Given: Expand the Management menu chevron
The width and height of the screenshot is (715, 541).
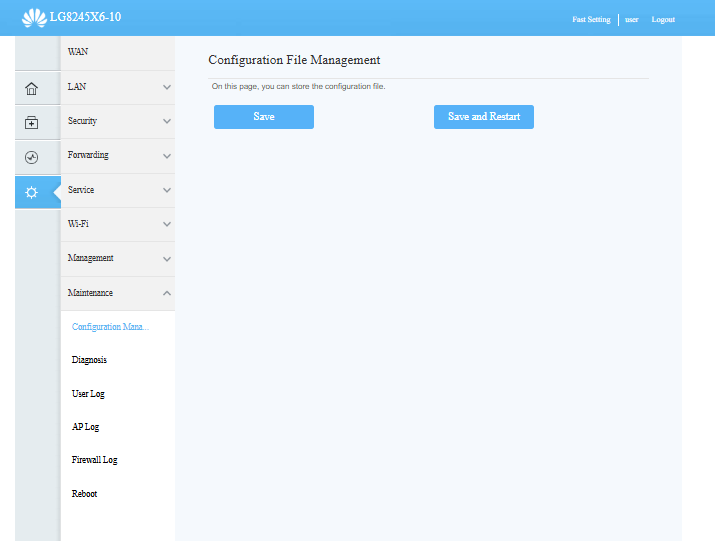Looking at the screenshot, I should pyautogui.click(x=167, y=259).
